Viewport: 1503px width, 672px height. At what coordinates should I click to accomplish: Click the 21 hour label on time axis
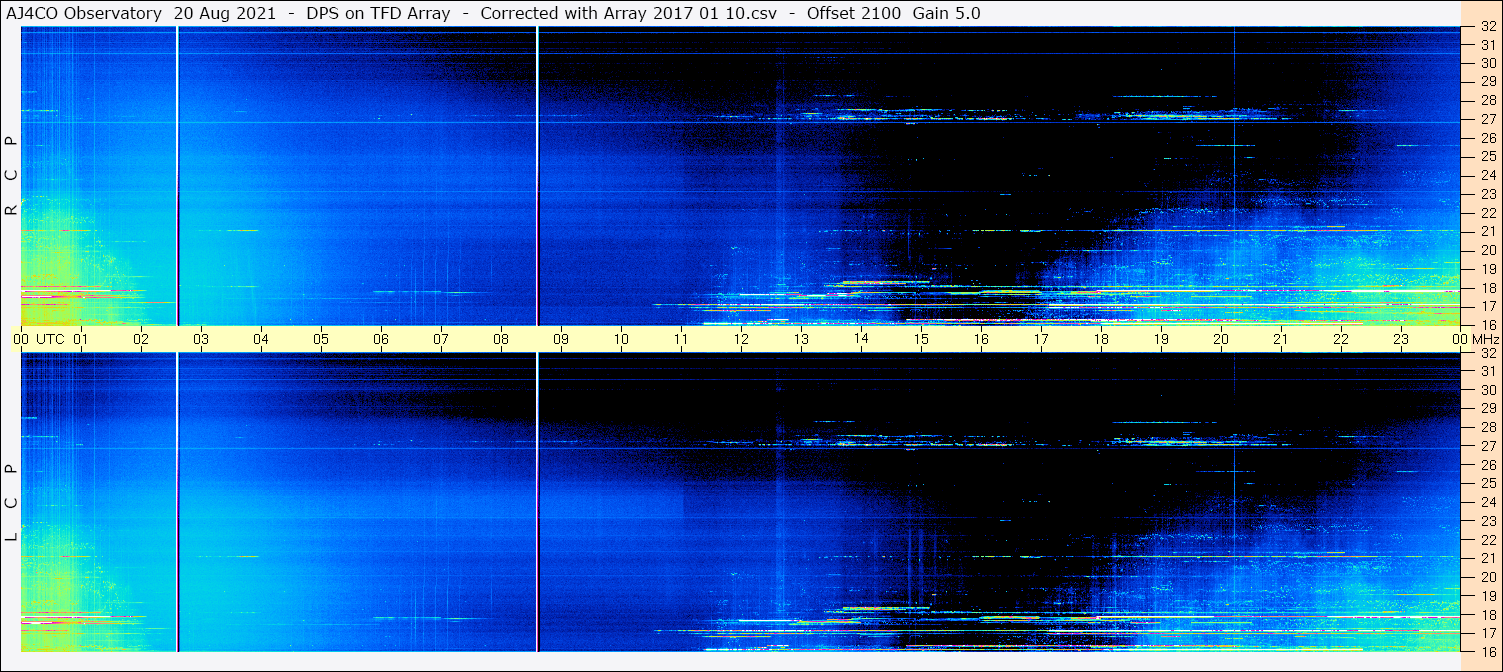pos(1281,339)
